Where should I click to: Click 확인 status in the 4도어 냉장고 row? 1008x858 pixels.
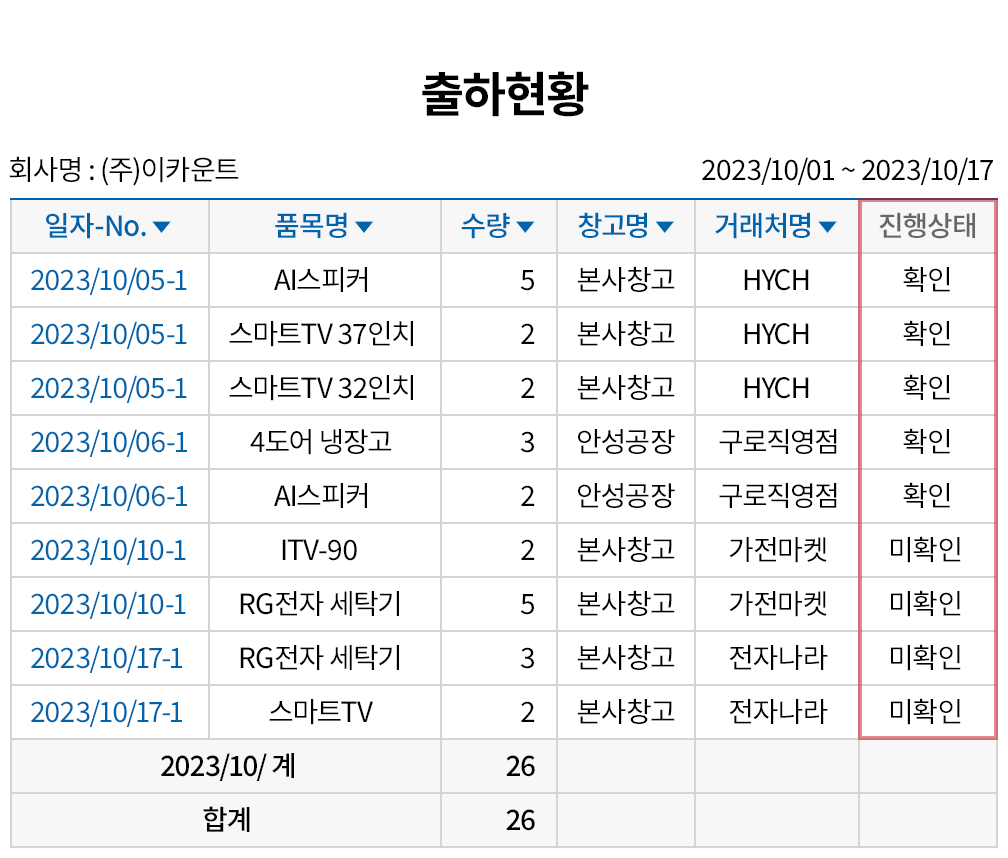[926, 442]
